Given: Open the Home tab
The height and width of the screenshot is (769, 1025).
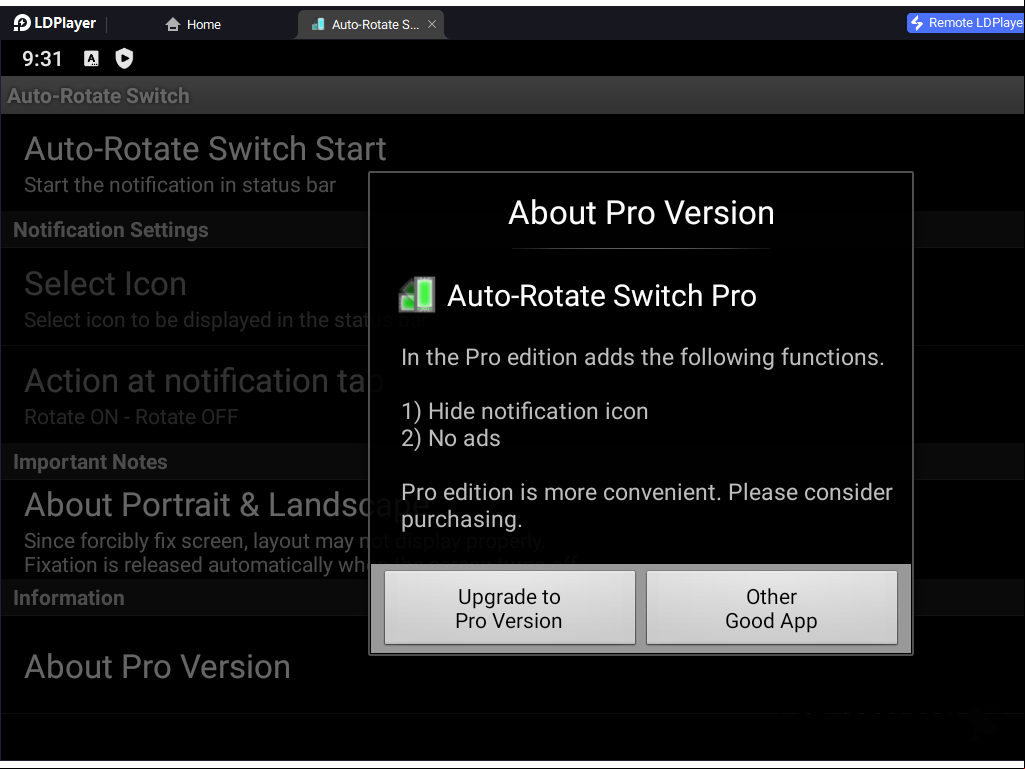Looking at the screenshot, I should click(x=193, y=24).
